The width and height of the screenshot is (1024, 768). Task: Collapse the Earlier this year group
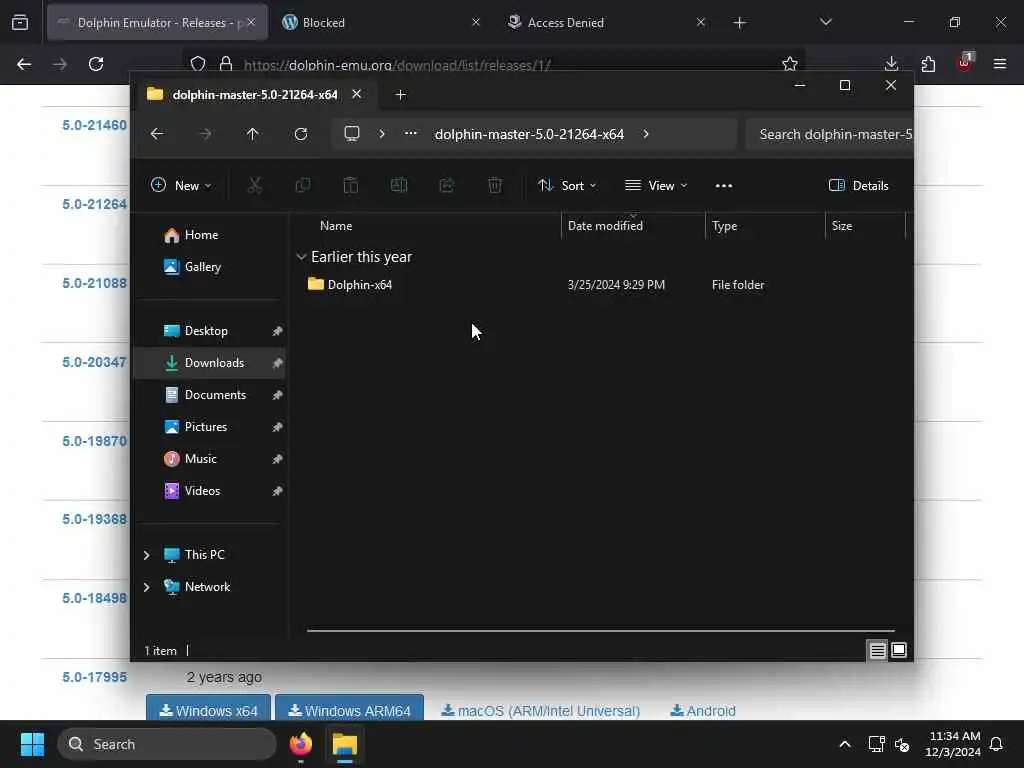tap(301, 257)
